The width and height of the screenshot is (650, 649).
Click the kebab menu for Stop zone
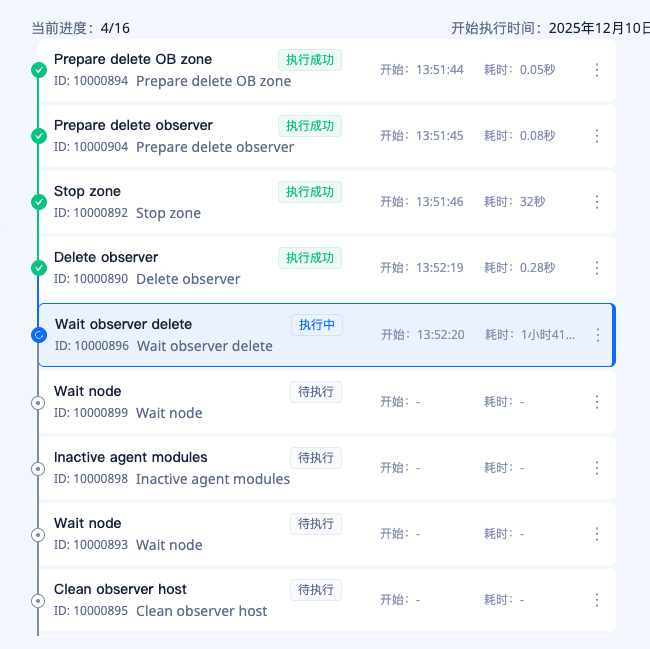(x=597, y=202)
